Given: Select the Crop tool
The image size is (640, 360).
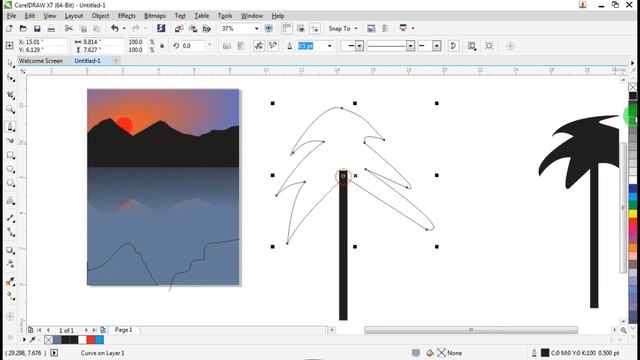Looking at the screenshot, I should (x=11, y=95).
